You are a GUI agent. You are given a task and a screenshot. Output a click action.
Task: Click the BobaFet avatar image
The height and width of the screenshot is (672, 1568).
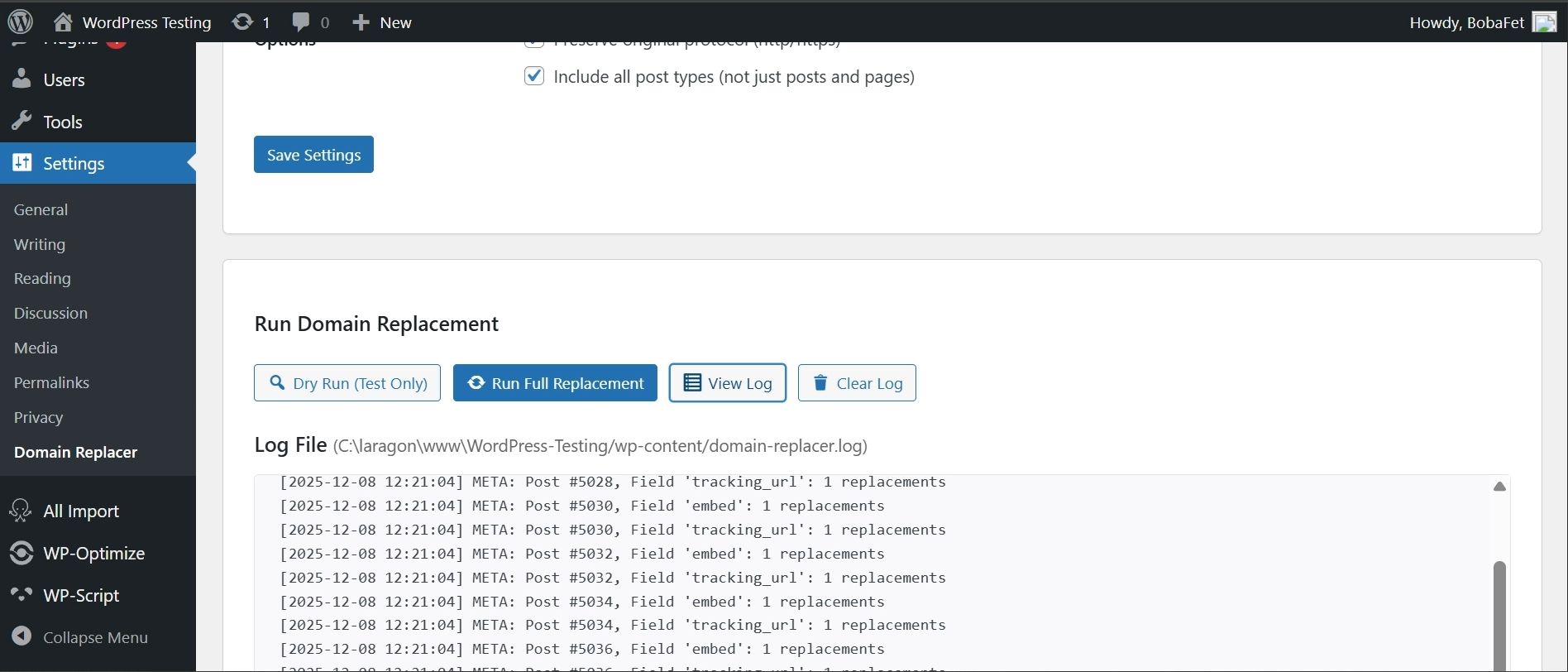pyautogui.click(x=1544, y=22)
